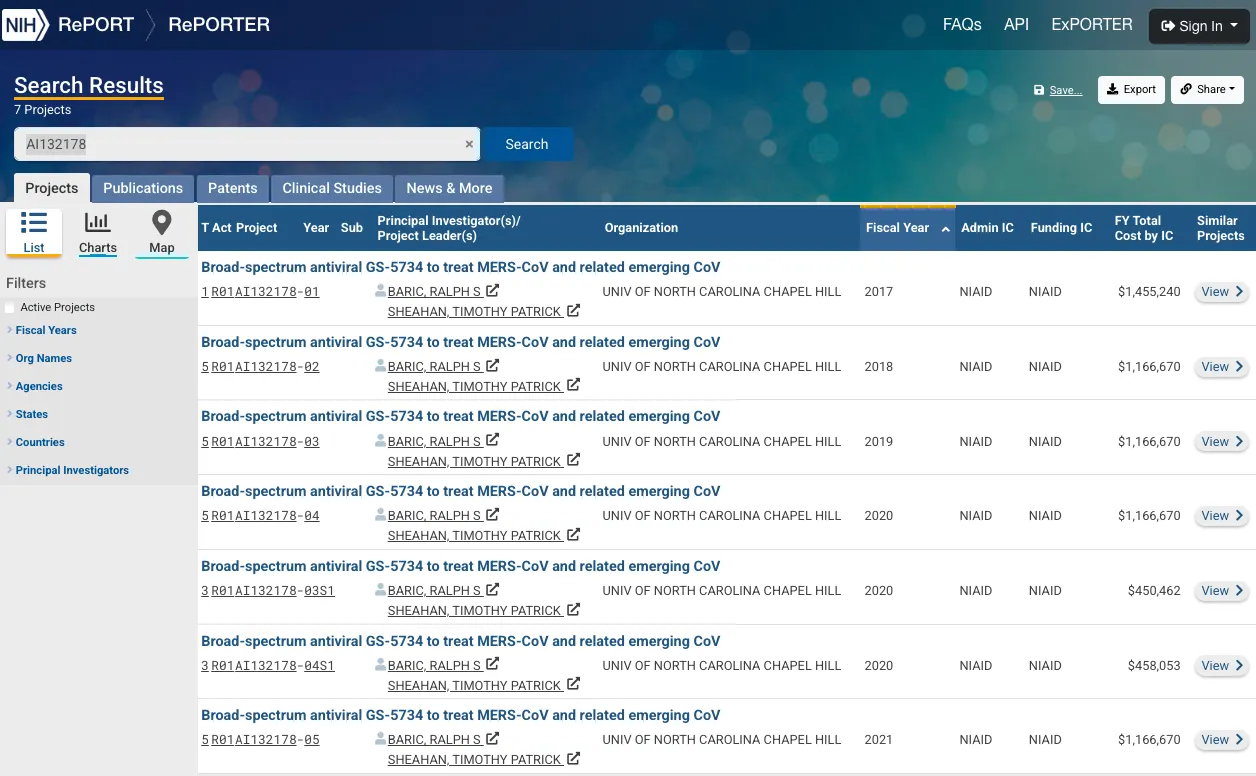Switch to Charts view

[x=98, y=232]
